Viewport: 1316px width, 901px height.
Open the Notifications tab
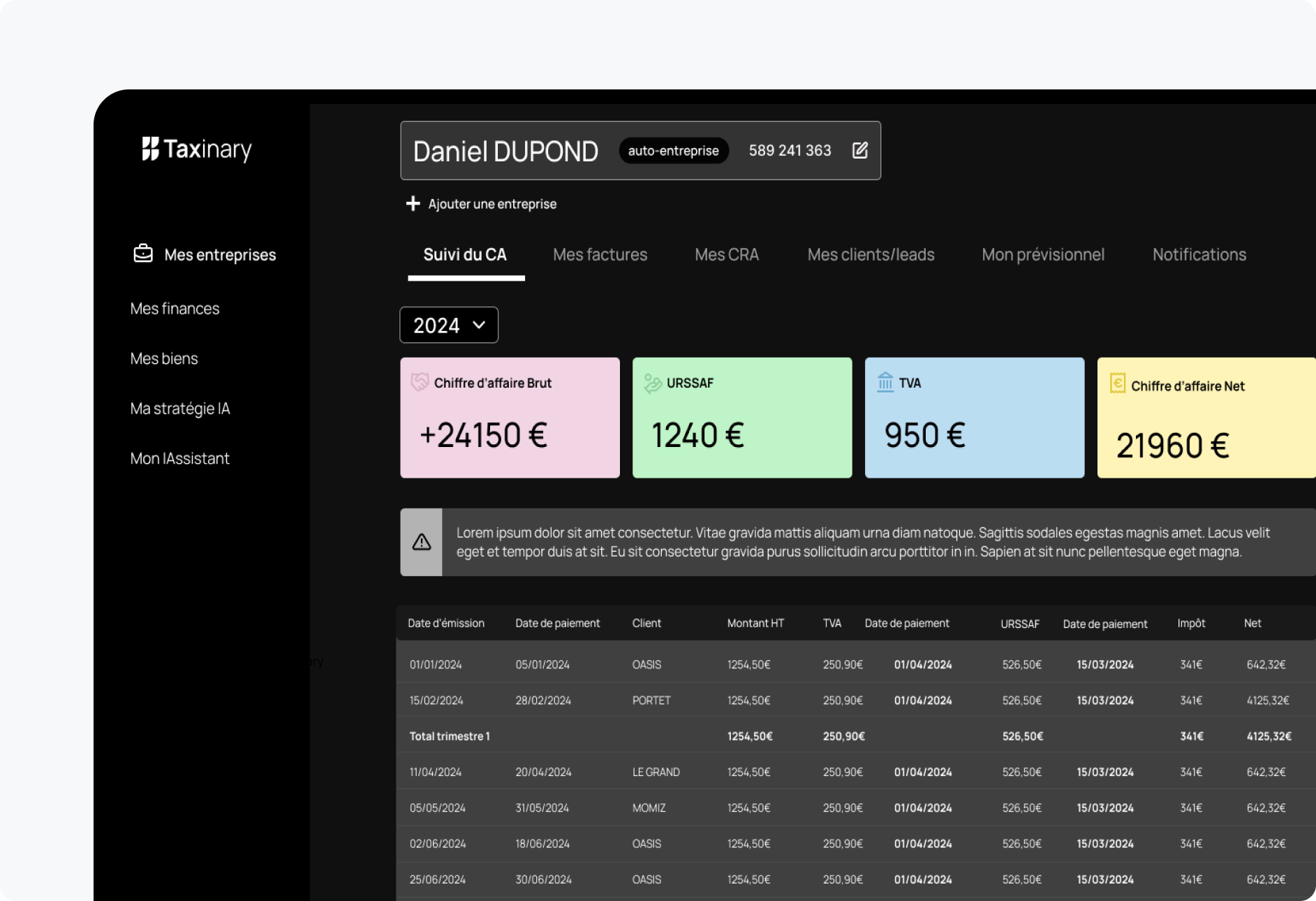pos(1199,255)
